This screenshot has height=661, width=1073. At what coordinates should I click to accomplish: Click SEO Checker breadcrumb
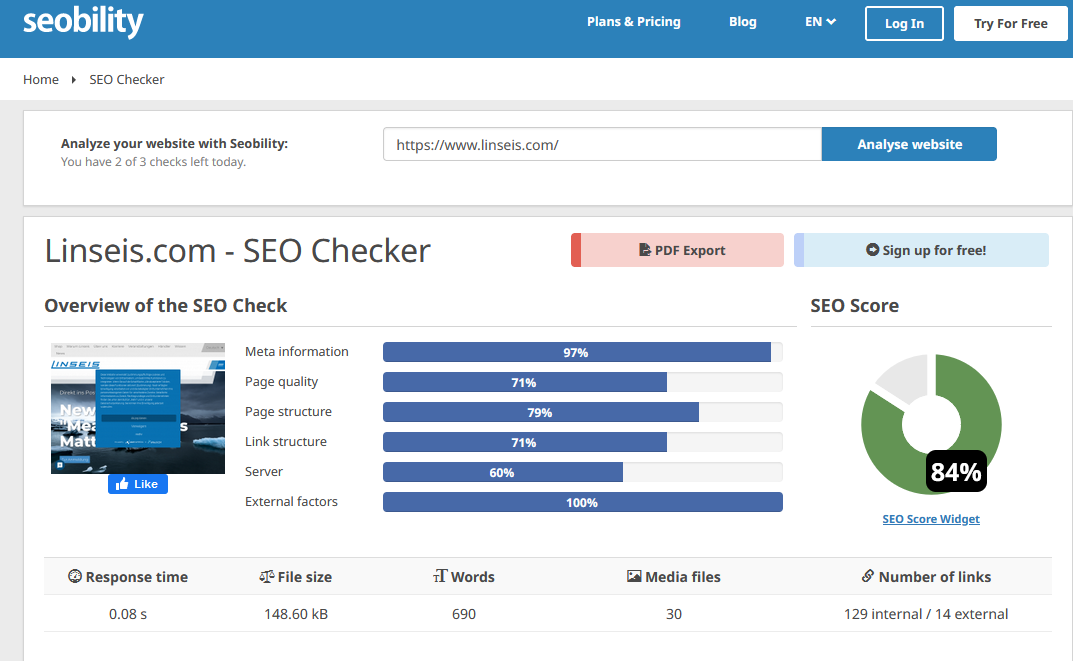point(127,79)
